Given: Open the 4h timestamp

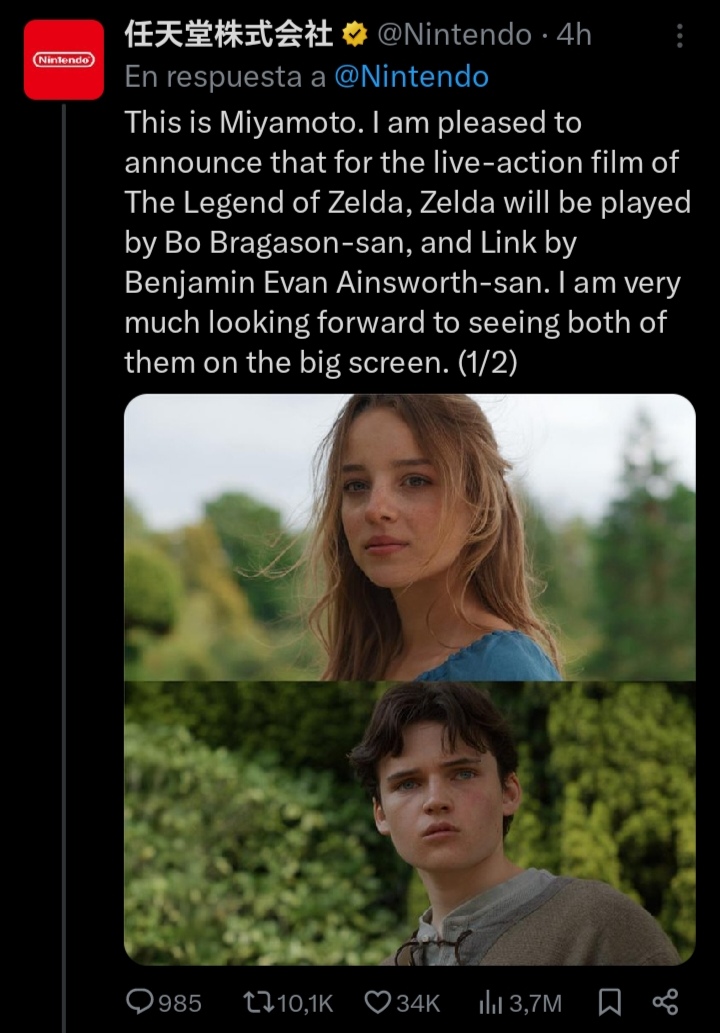Looking at the screenshot, I should [574, 35].
